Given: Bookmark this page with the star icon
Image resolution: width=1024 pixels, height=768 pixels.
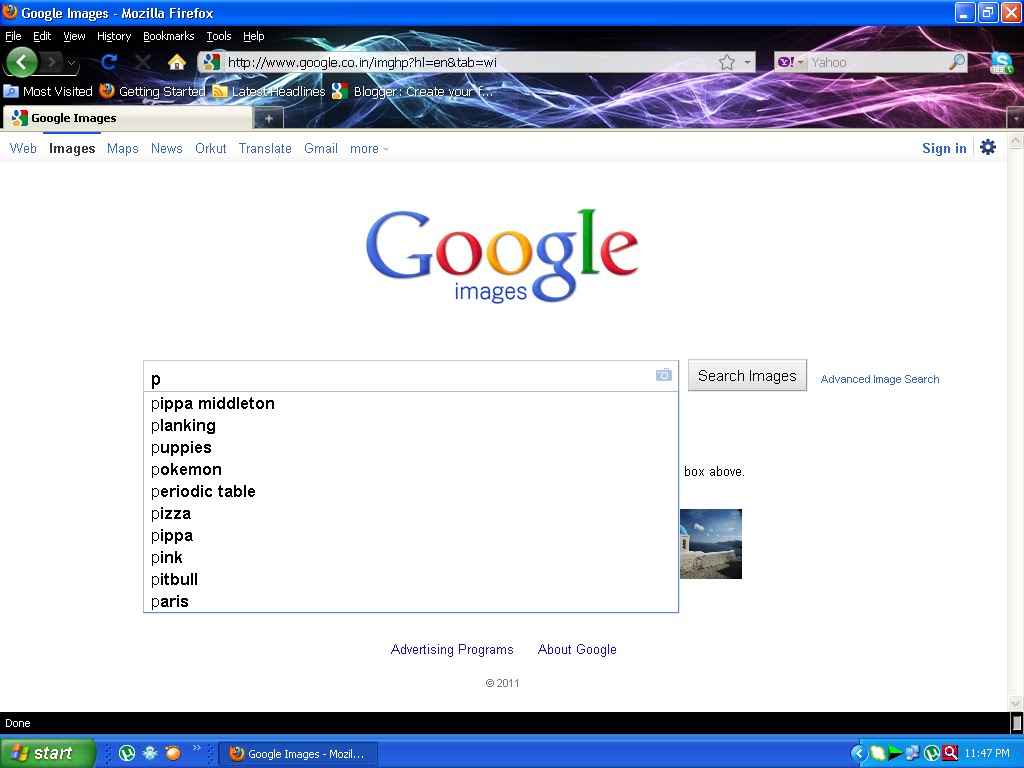Looking at the screenshot, I should 727,62.
